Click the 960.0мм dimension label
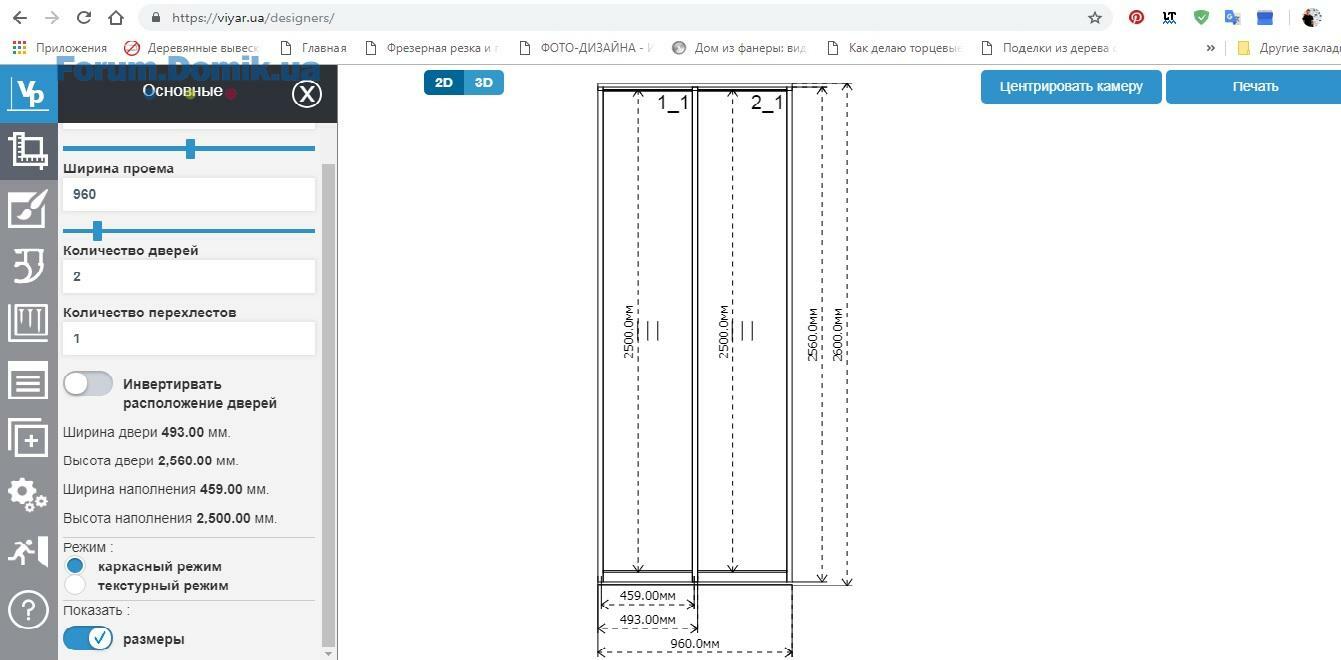1341x660 pixels. pyautogui.click(x=694, y=643)
